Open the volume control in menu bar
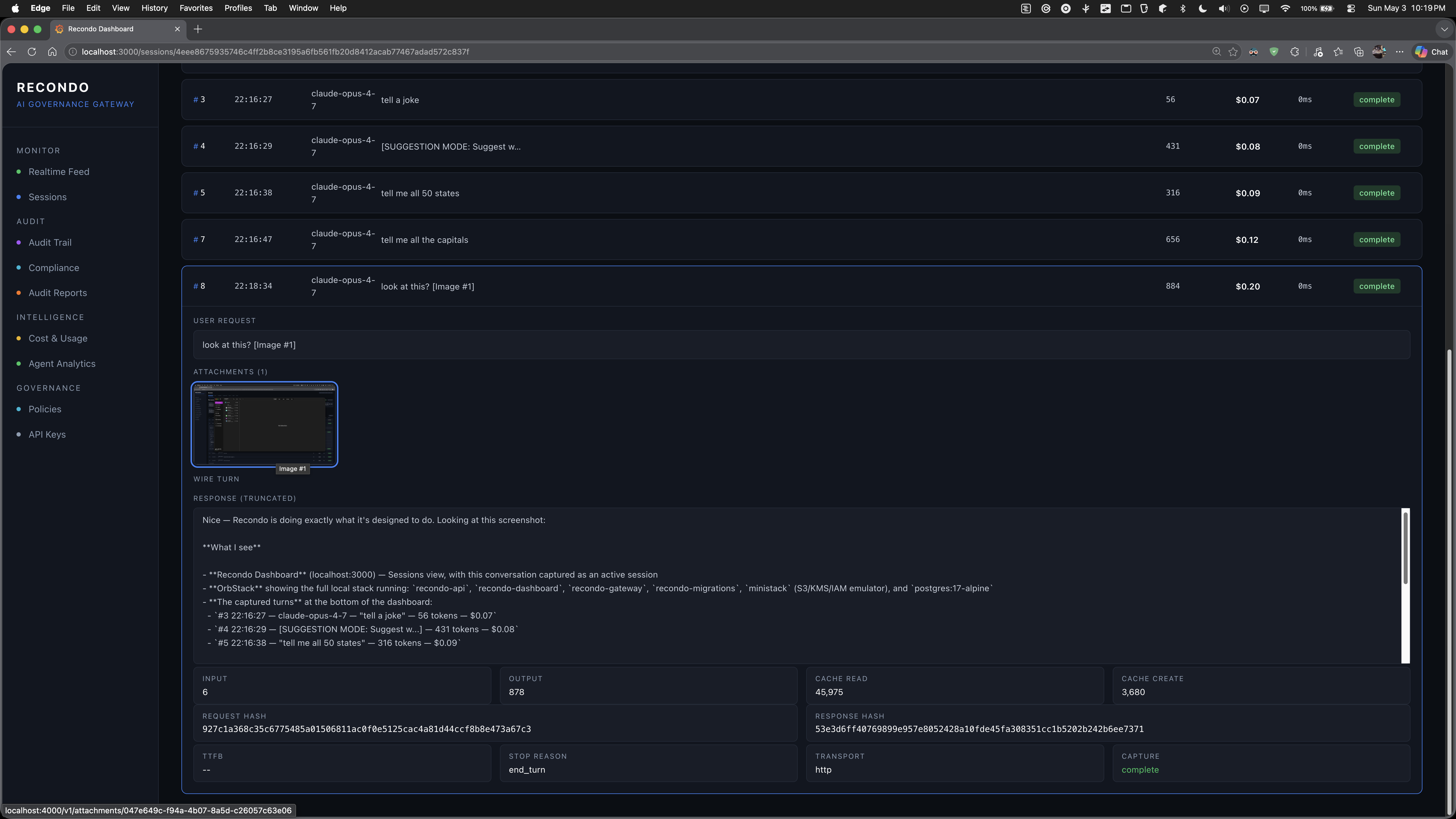 [x=1224, y=8]
